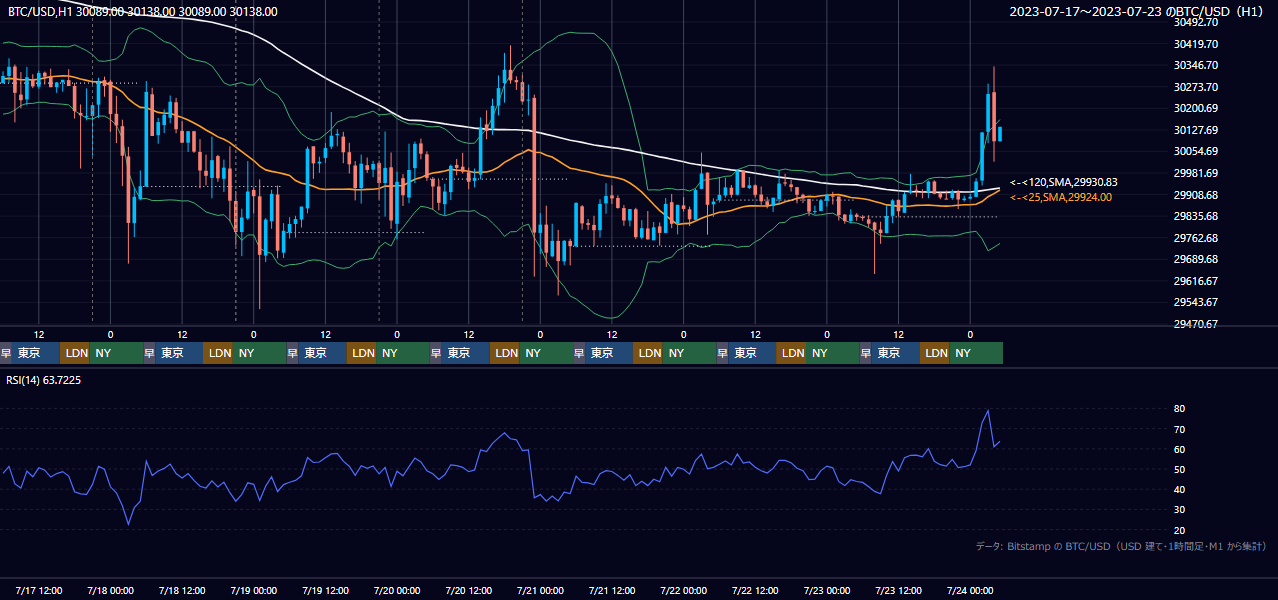Click the RSI line's lowest dip near 20
1278x600 pixels.
(128, 523)
